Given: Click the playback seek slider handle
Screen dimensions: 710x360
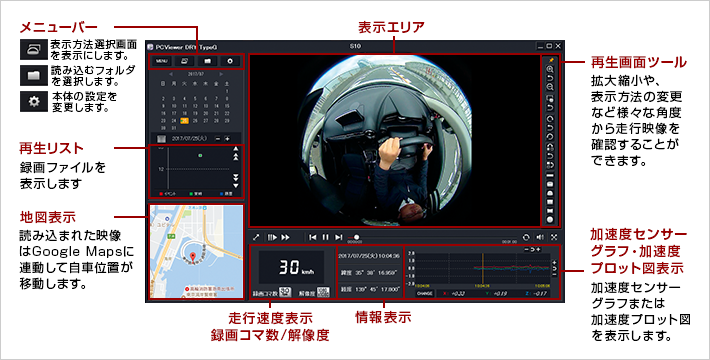Looking at the screenshot, I should click(356, 237).
